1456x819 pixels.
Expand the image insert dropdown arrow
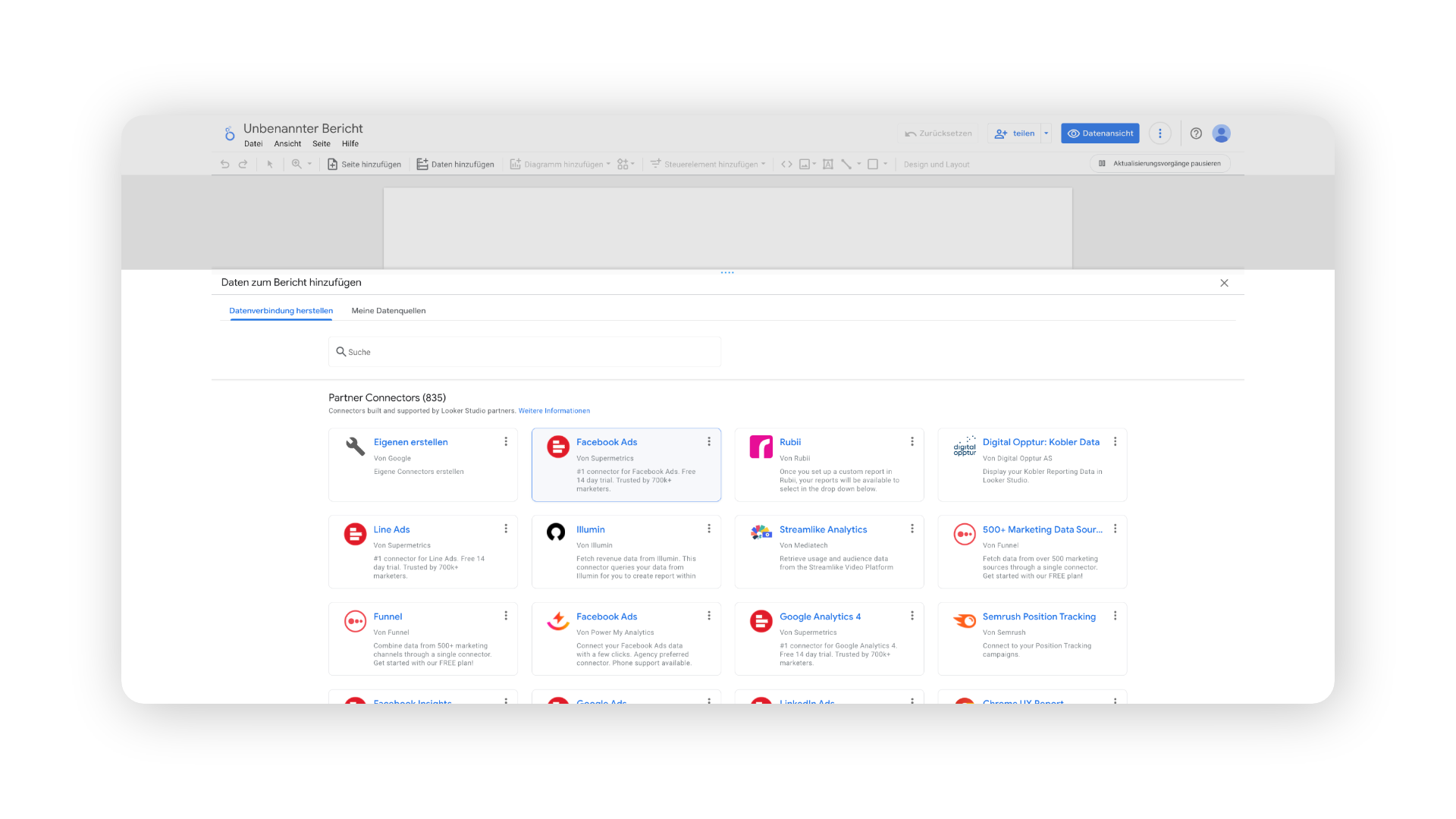click(x=814, y=164)
